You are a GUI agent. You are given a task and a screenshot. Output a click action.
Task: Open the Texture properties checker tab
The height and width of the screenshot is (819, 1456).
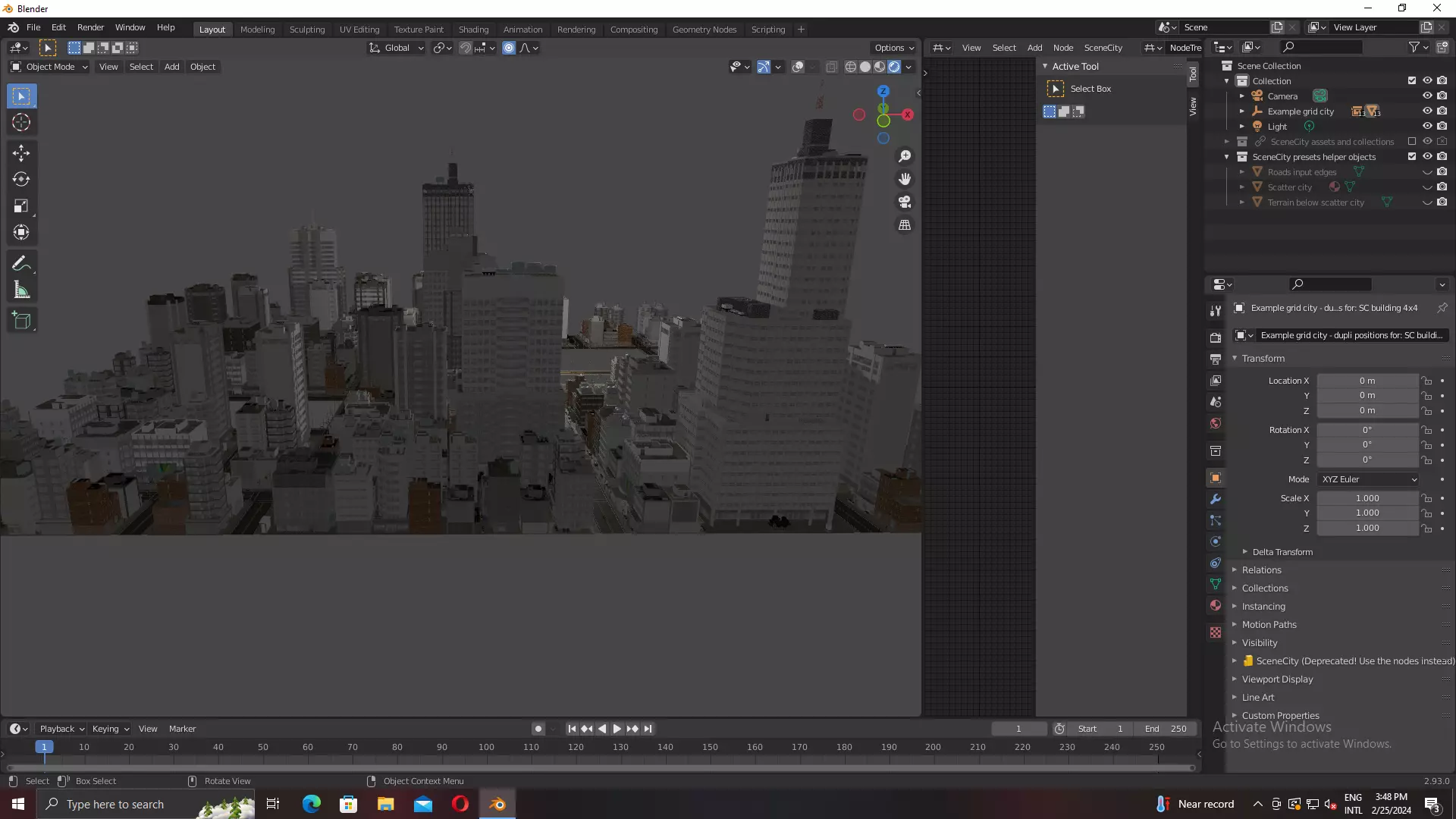pos(1216,632)
